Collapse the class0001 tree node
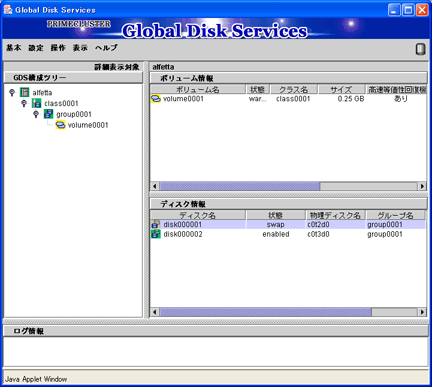 click(24, 103)
